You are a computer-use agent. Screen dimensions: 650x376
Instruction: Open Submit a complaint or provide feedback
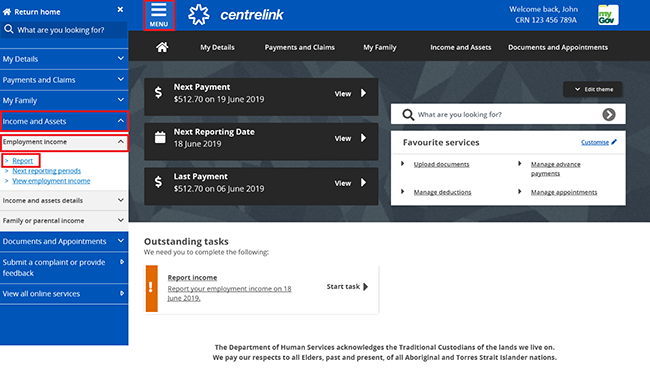(64, 267)
